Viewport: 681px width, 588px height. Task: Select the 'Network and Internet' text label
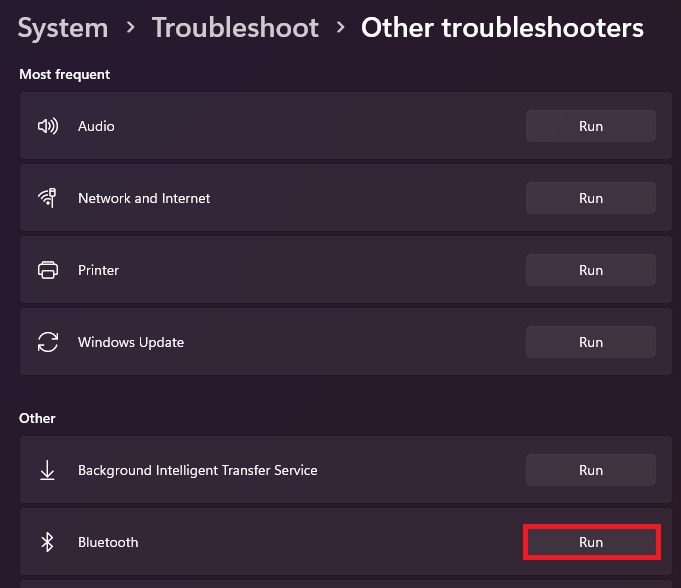144,198
